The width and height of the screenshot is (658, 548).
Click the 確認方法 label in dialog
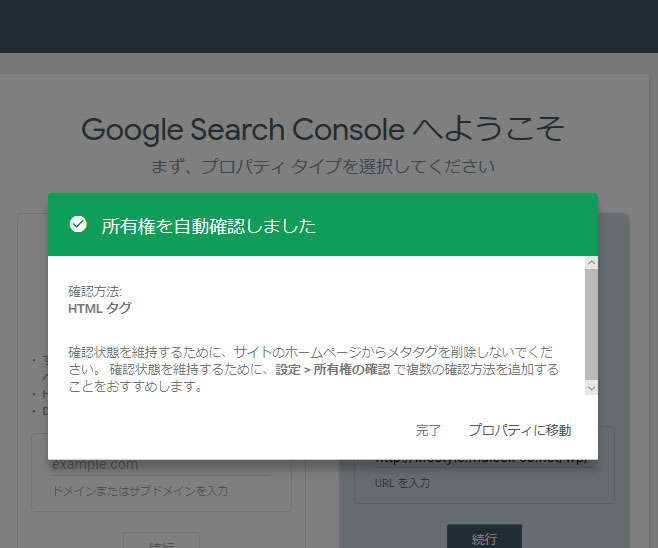(95, 292)
